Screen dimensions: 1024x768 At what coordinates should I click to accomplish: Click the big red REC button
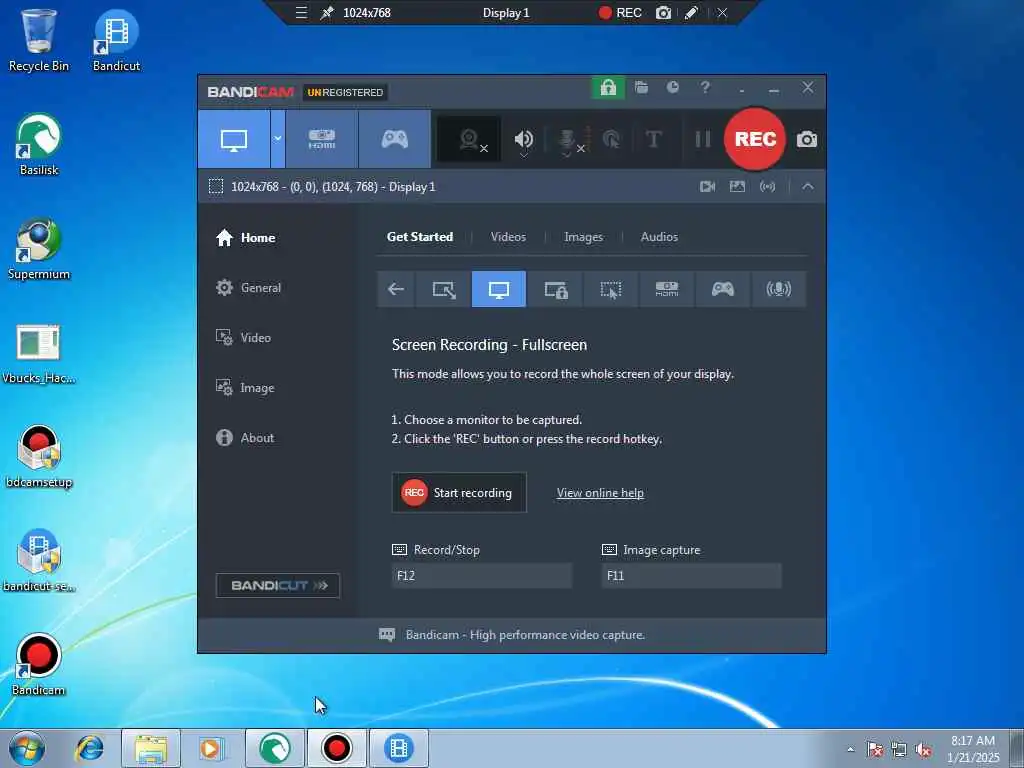755,139
